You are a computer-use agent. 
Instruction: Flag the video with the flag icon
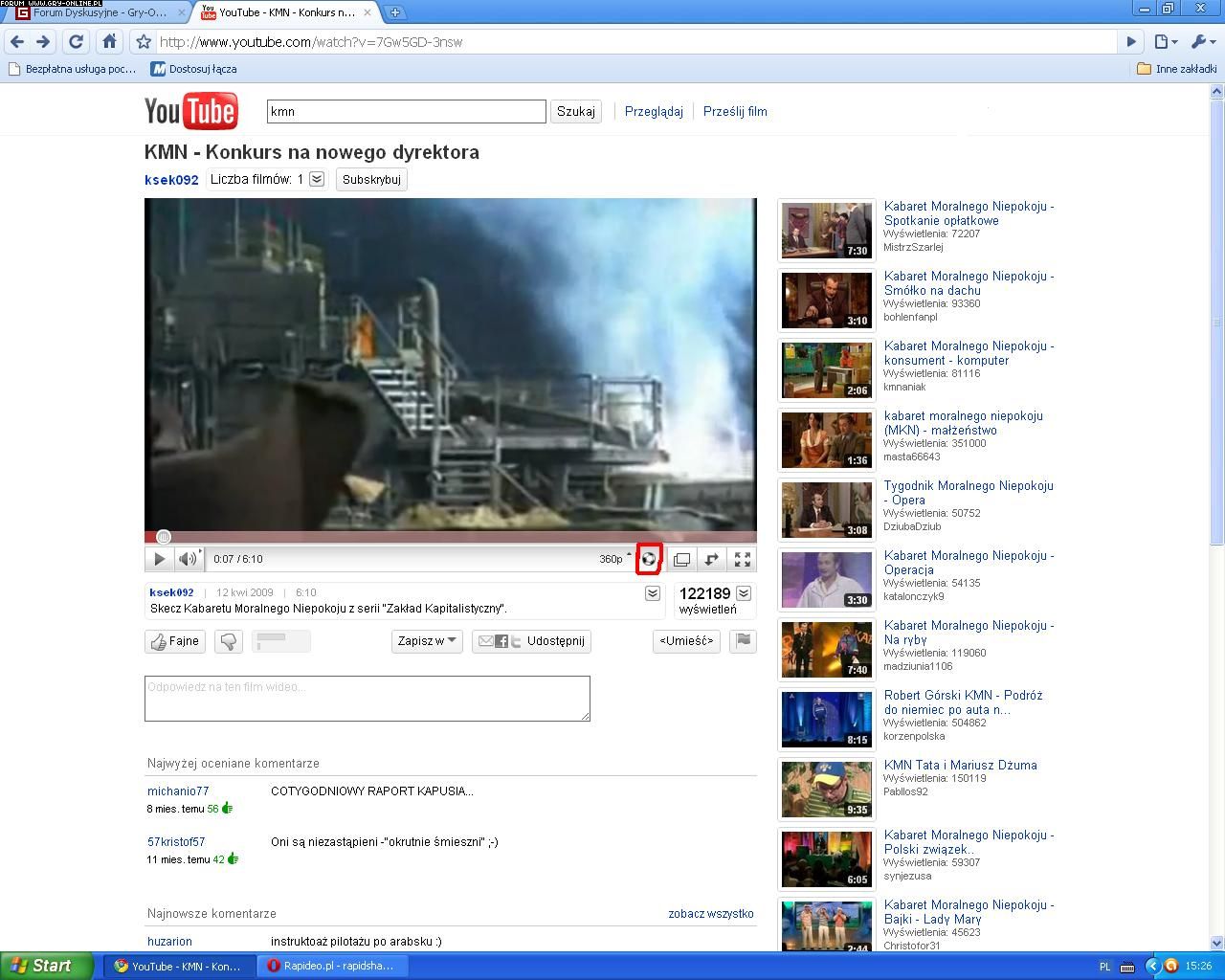tap(743, 641)
